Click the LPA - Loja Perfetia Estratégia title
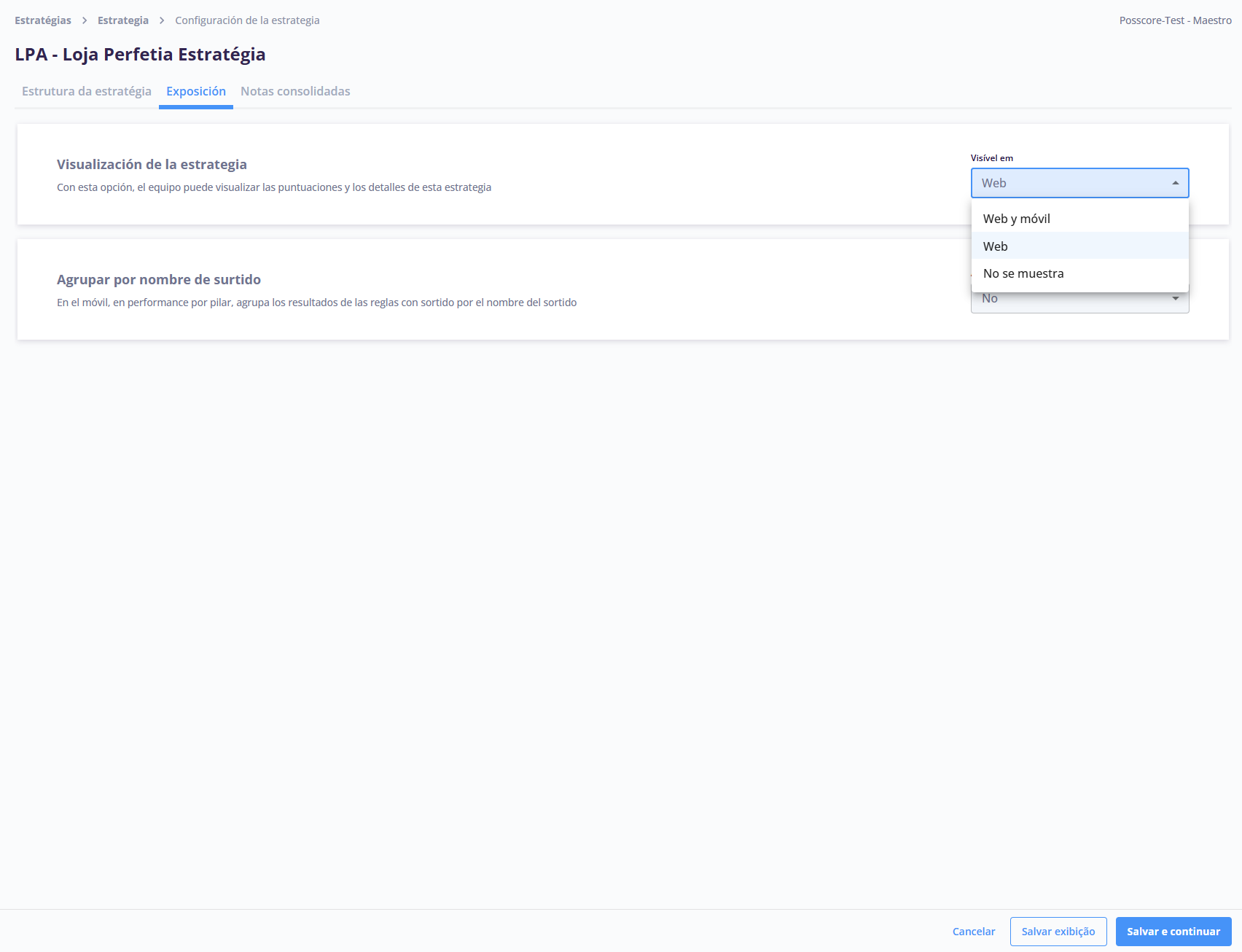The image size is (1242, 952). pos(140,55)
